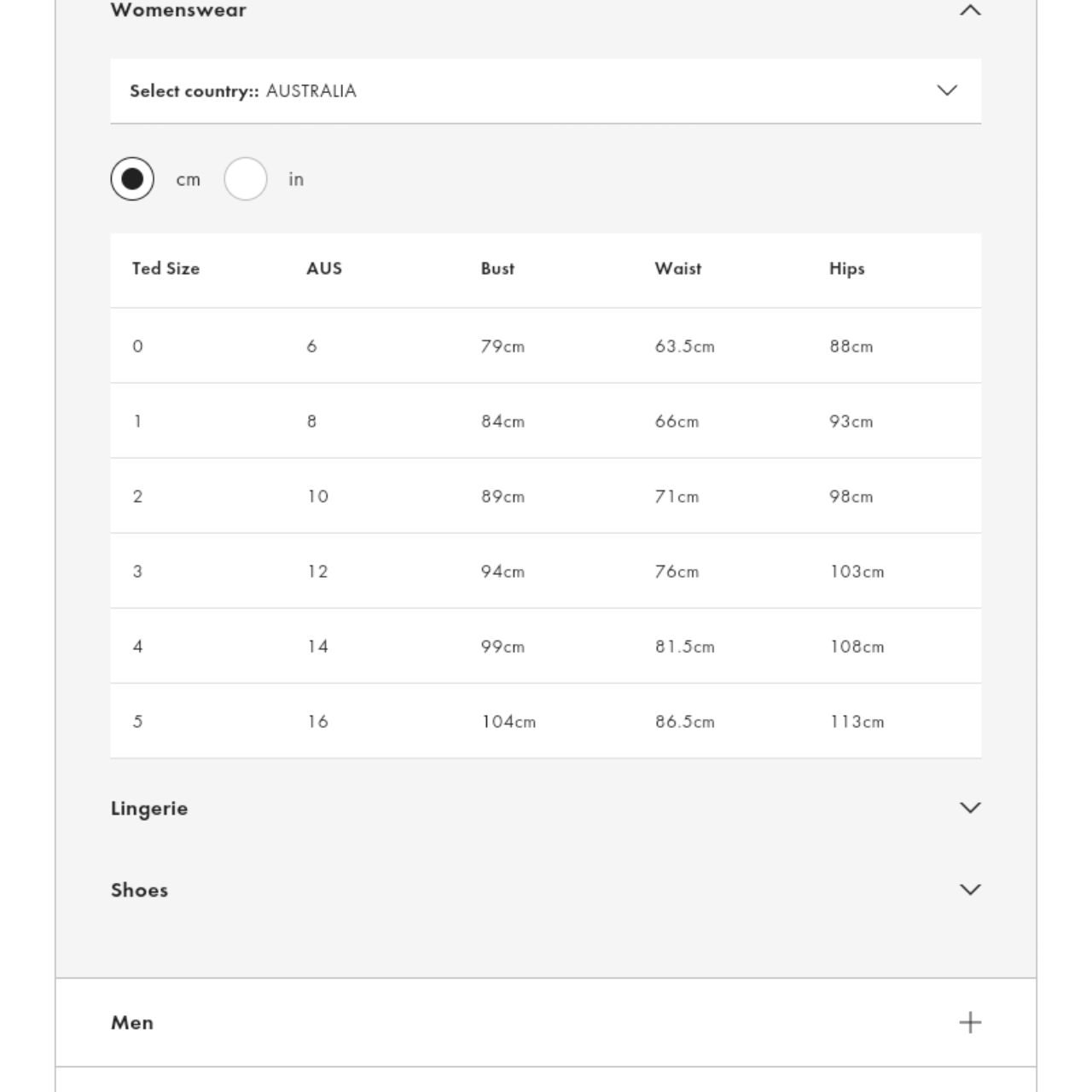Click the Lingerie section heading
This screenshot has width=1092, height=1092.
click(149, 808)
